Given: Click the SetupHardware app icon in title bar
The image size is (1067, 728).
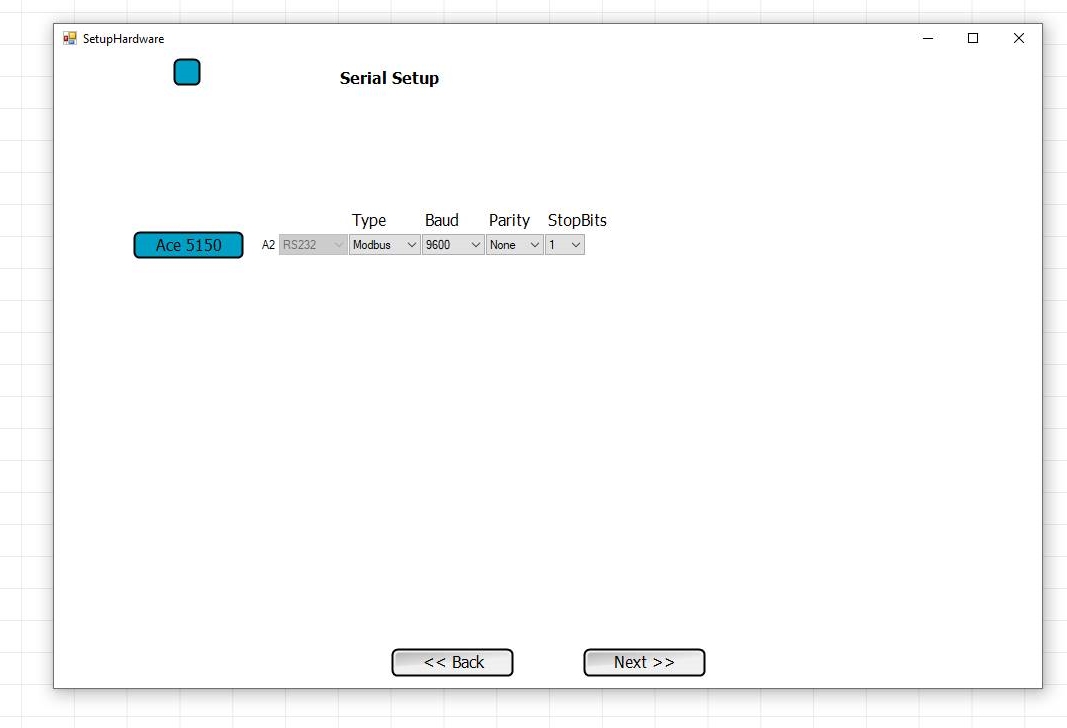Looking at the screenshot, I should [x=69, y=39].
